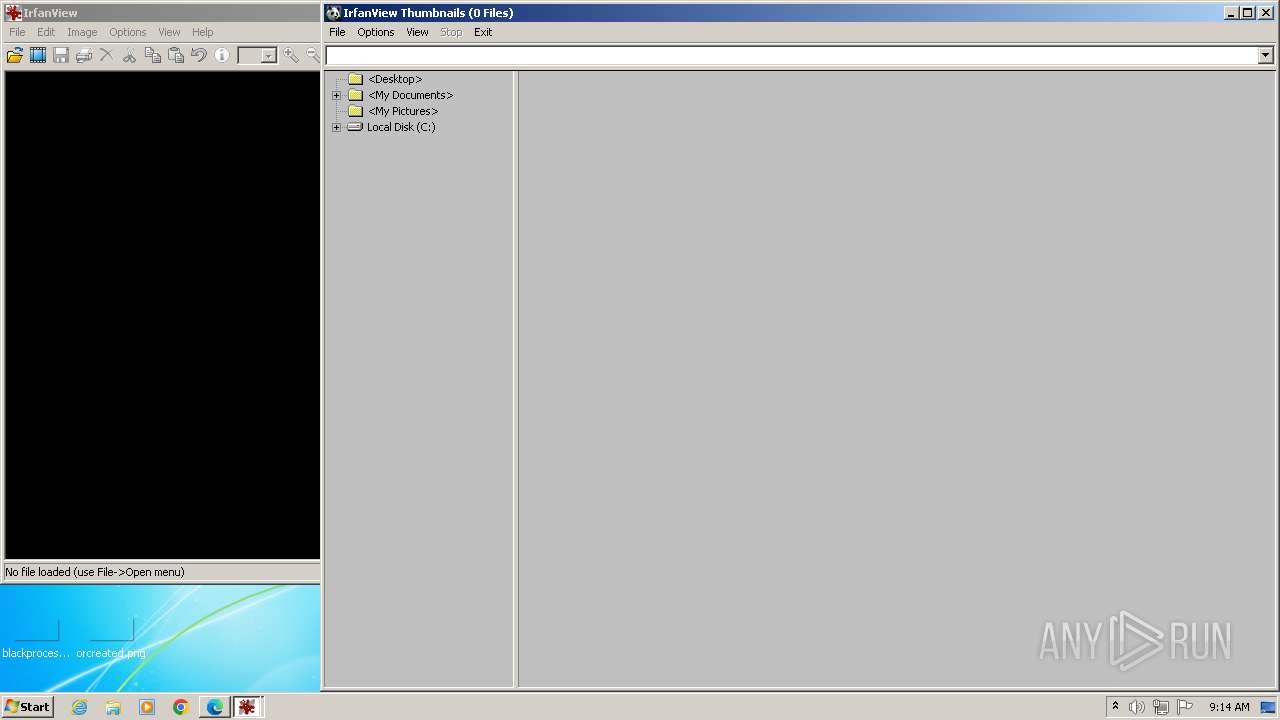Open Google Chrome from the taskbar
Viewport: 1280px width, 720px height.
tap(181, 707)
